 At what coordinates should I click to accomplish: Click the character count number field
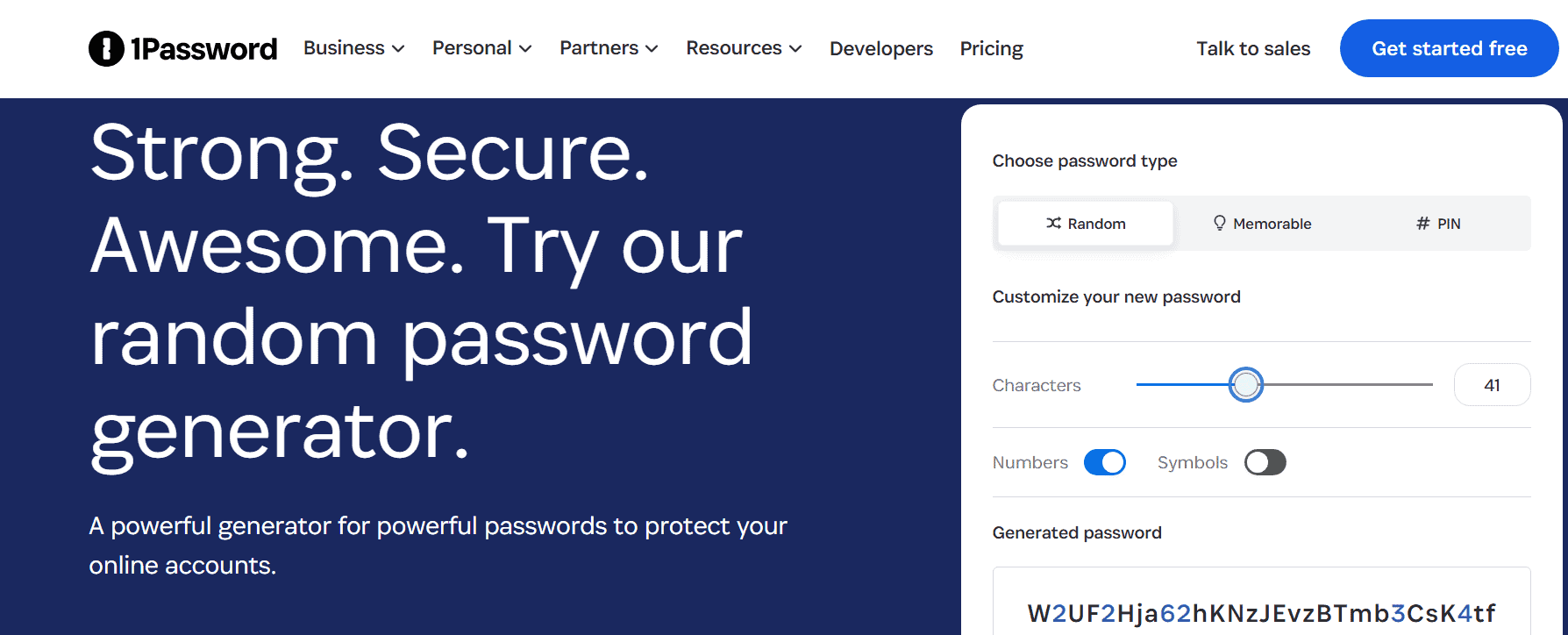1492,385
